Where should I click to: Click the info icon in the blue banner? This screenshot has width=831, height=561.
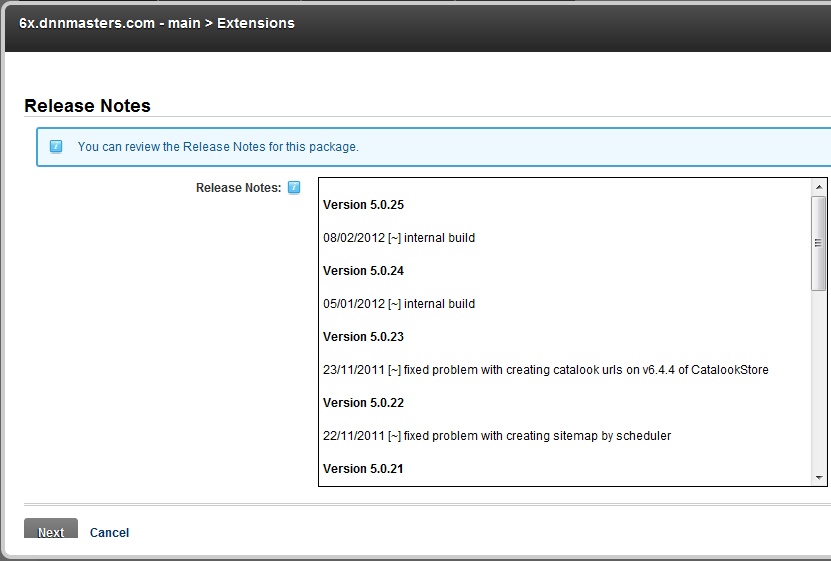56,146
